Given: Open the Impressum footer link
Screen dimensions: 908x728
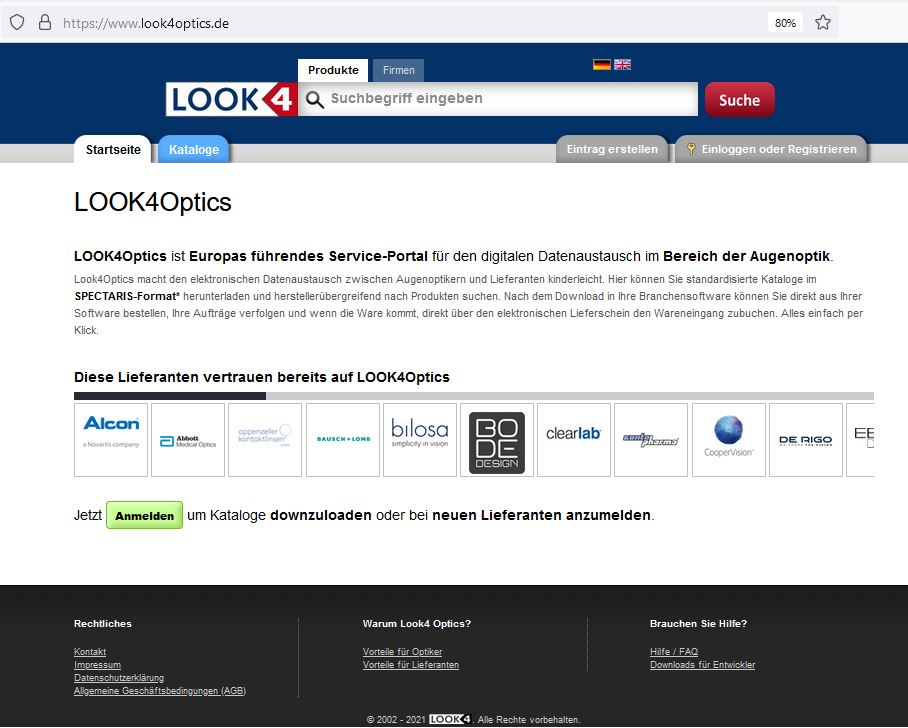Looking at the screenshot, I should (97, 665).
